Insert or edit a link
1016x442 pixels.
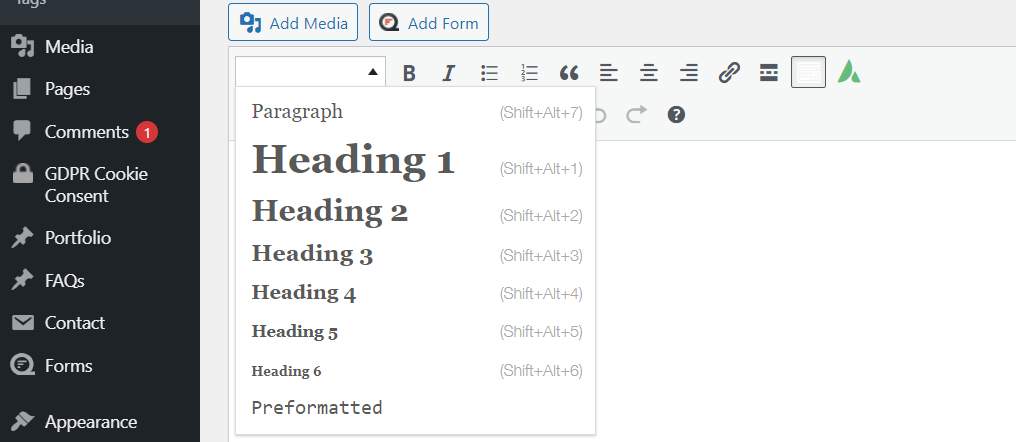[729, 73]
